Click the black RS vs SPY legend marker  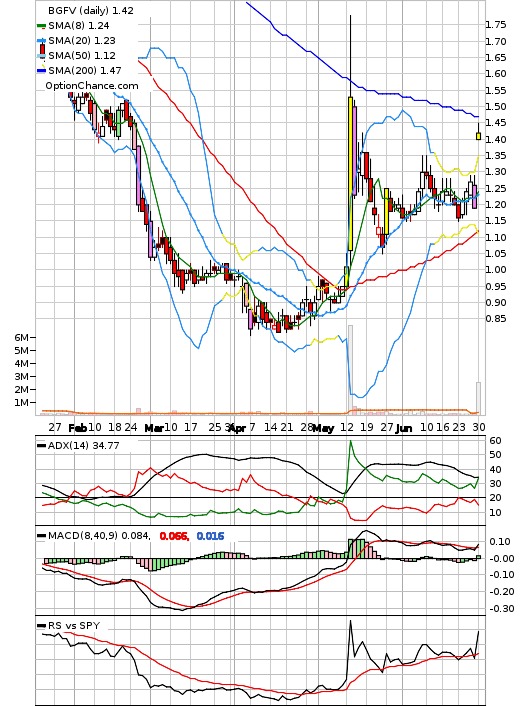coord(41,625)
